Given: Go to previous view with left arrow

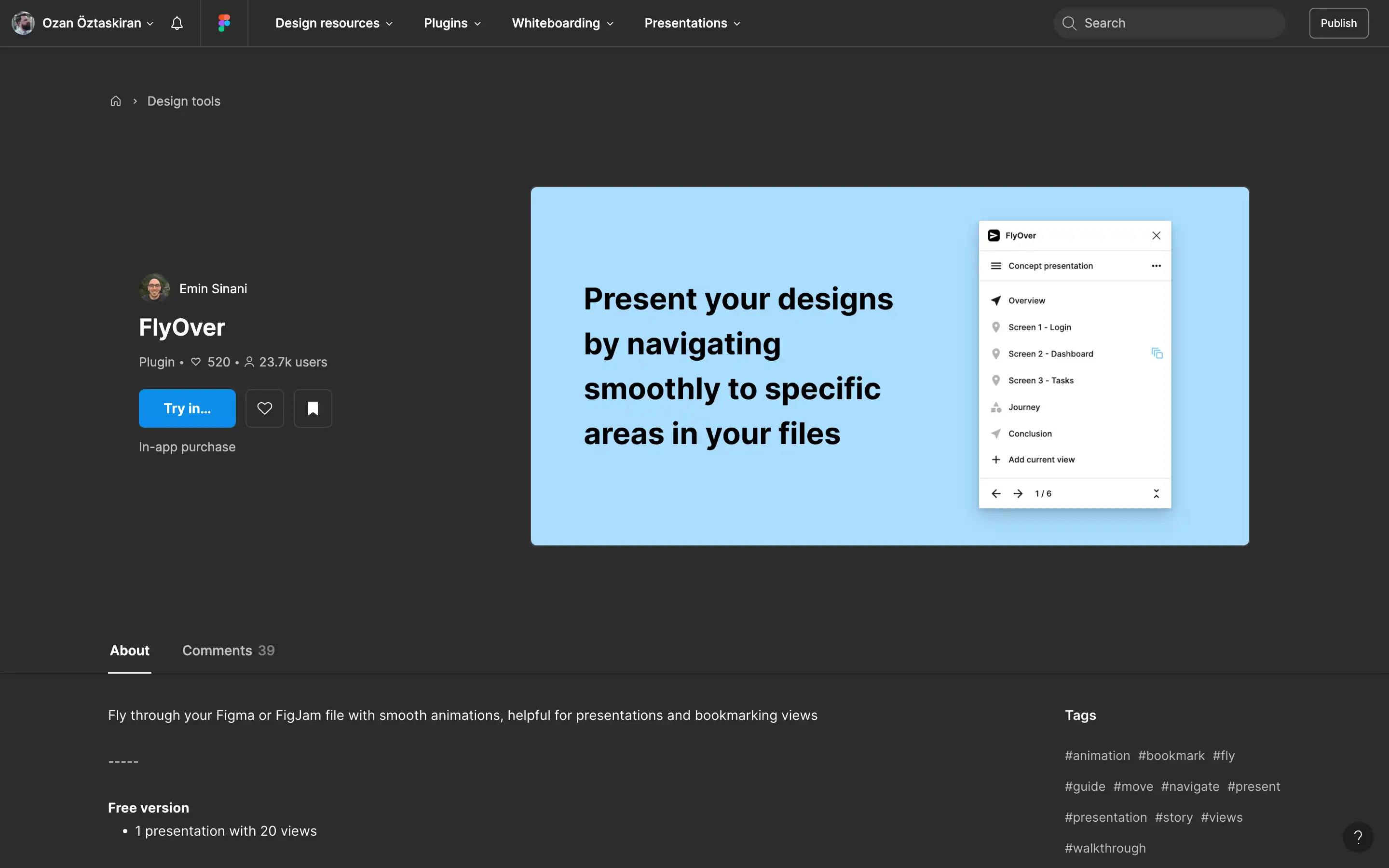Looking at the screenshot, I should [996, 494].
